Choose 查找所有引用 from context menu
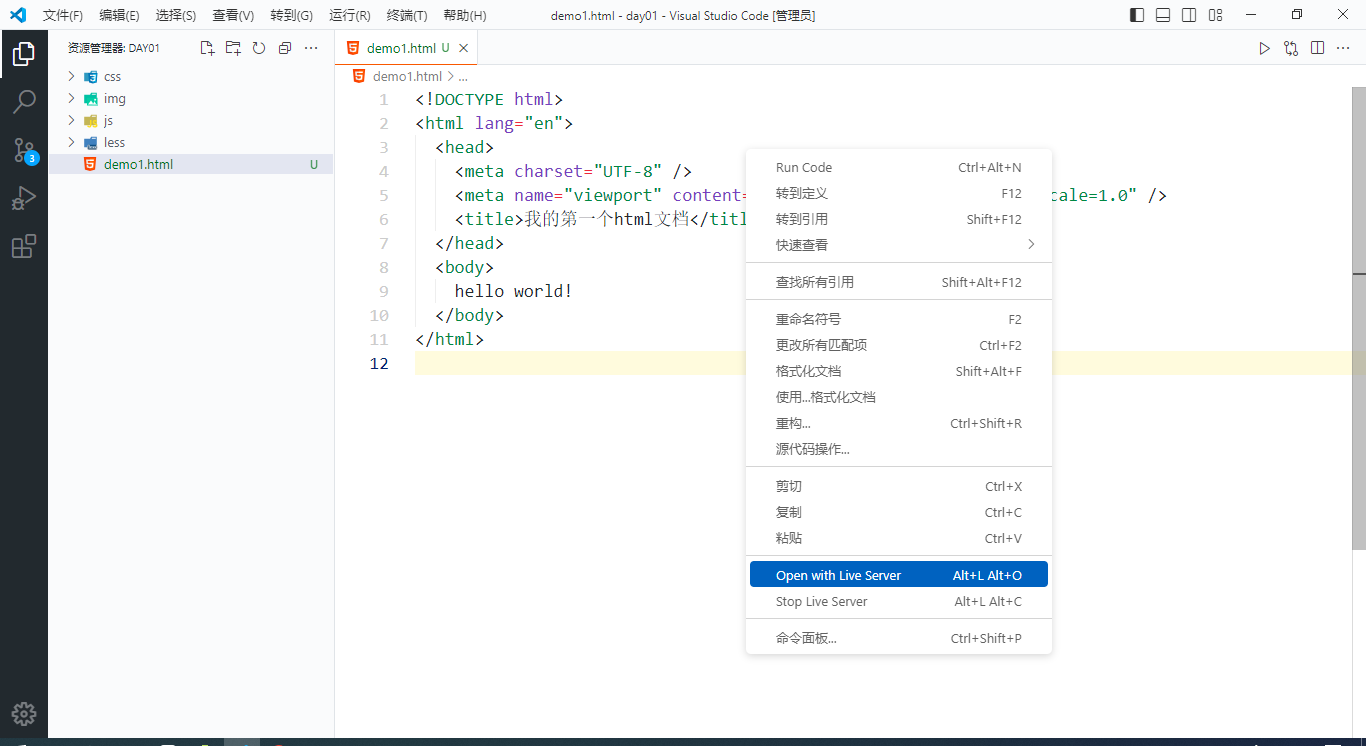Screen dimensions: 1366x746 pyautogui.click(x=898, y=282)
